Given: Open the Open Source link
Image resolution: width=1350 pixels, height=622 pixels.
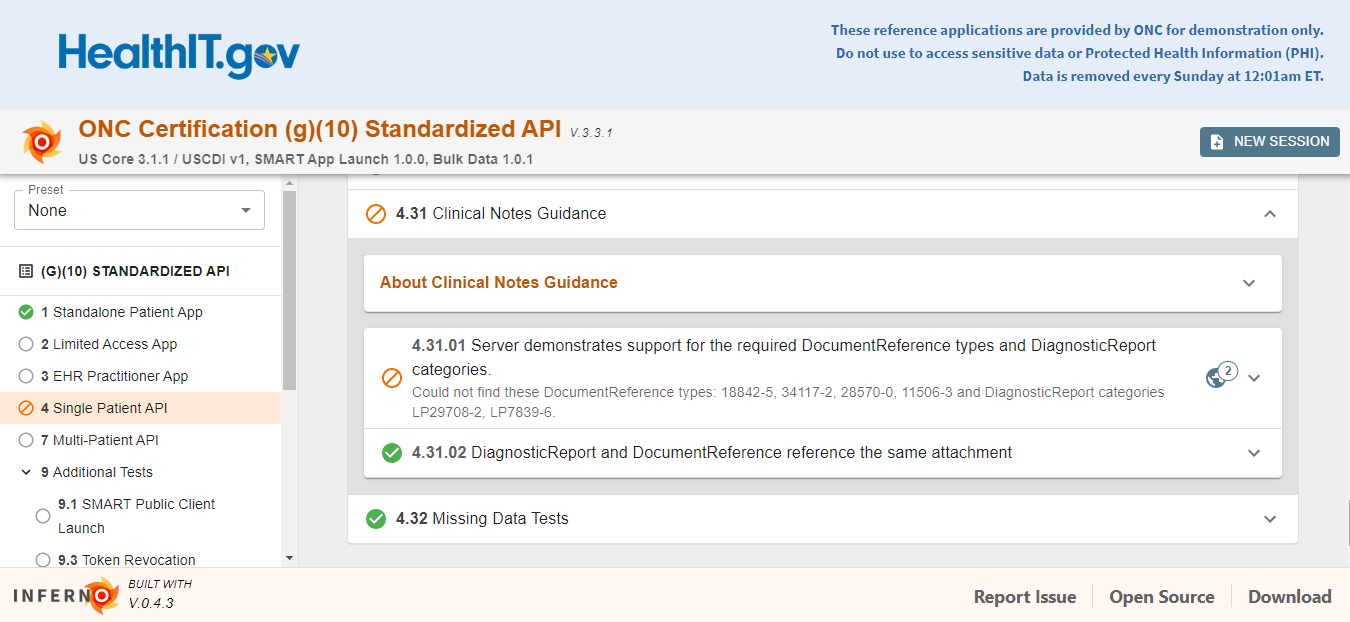Looking at the screenshot, I should click(x=1162, y=597).
